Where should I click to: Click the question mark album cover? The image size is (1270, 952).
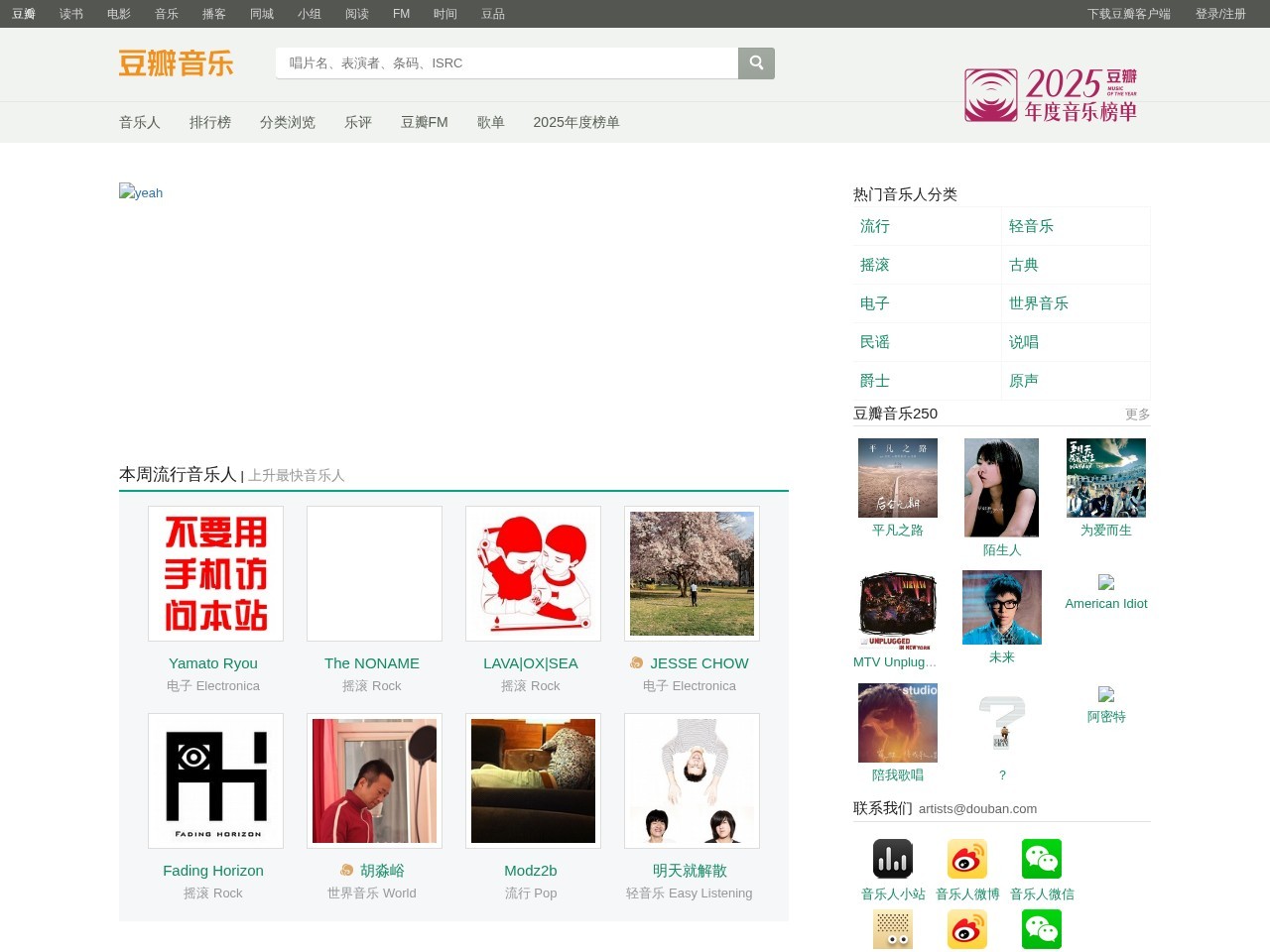(x=1002, y=723)
